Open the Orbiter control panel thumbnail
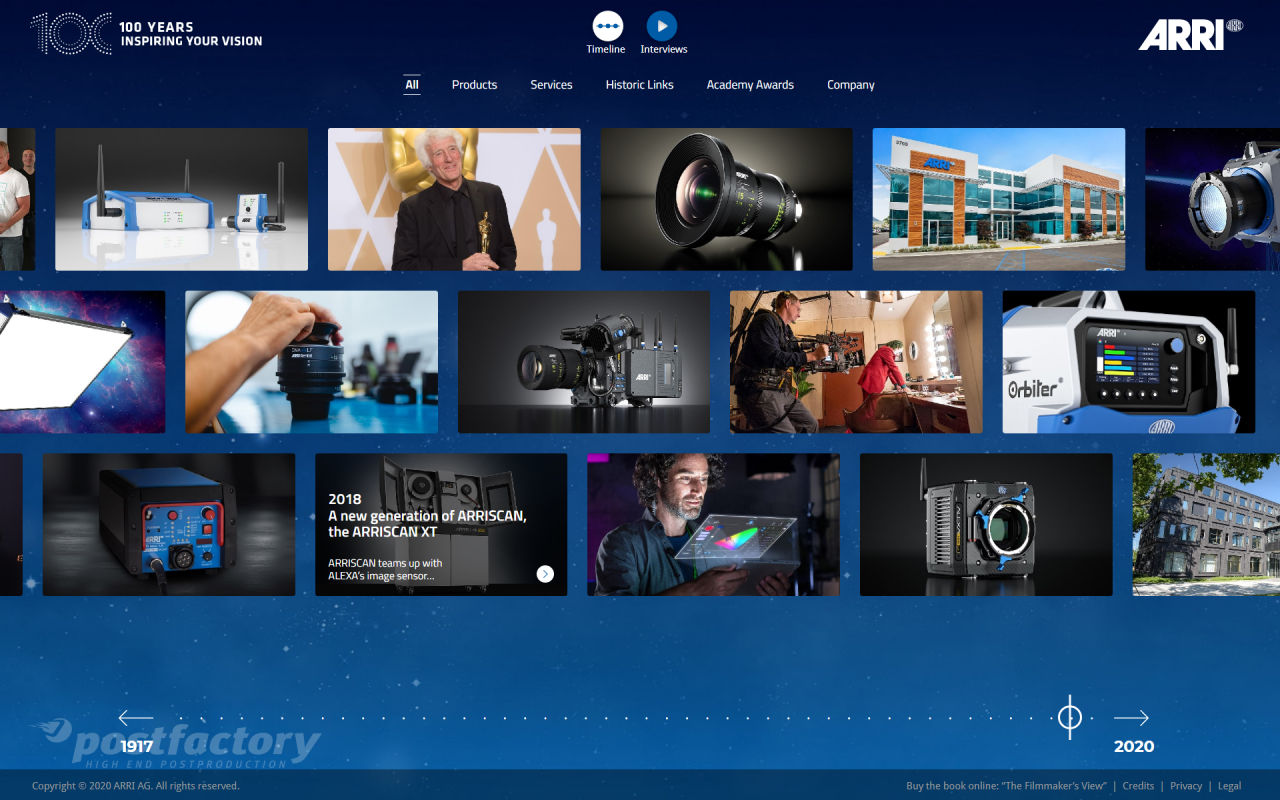This screenshot has width=1280, height=800. pos(1129,362)
